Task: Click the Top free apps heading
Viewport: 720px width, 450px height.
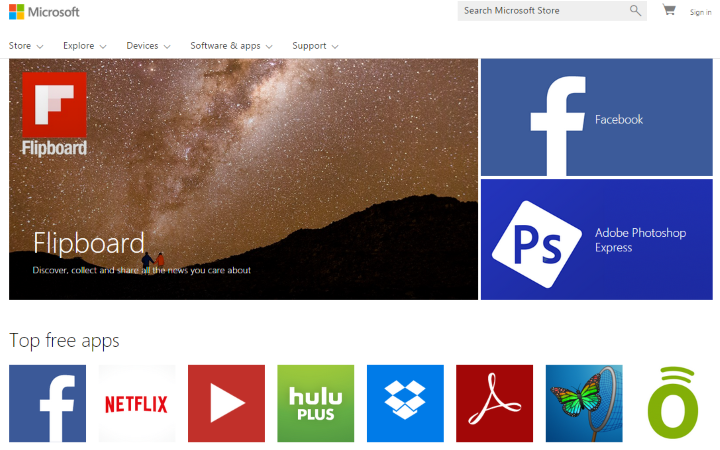Action: [64, 341]
